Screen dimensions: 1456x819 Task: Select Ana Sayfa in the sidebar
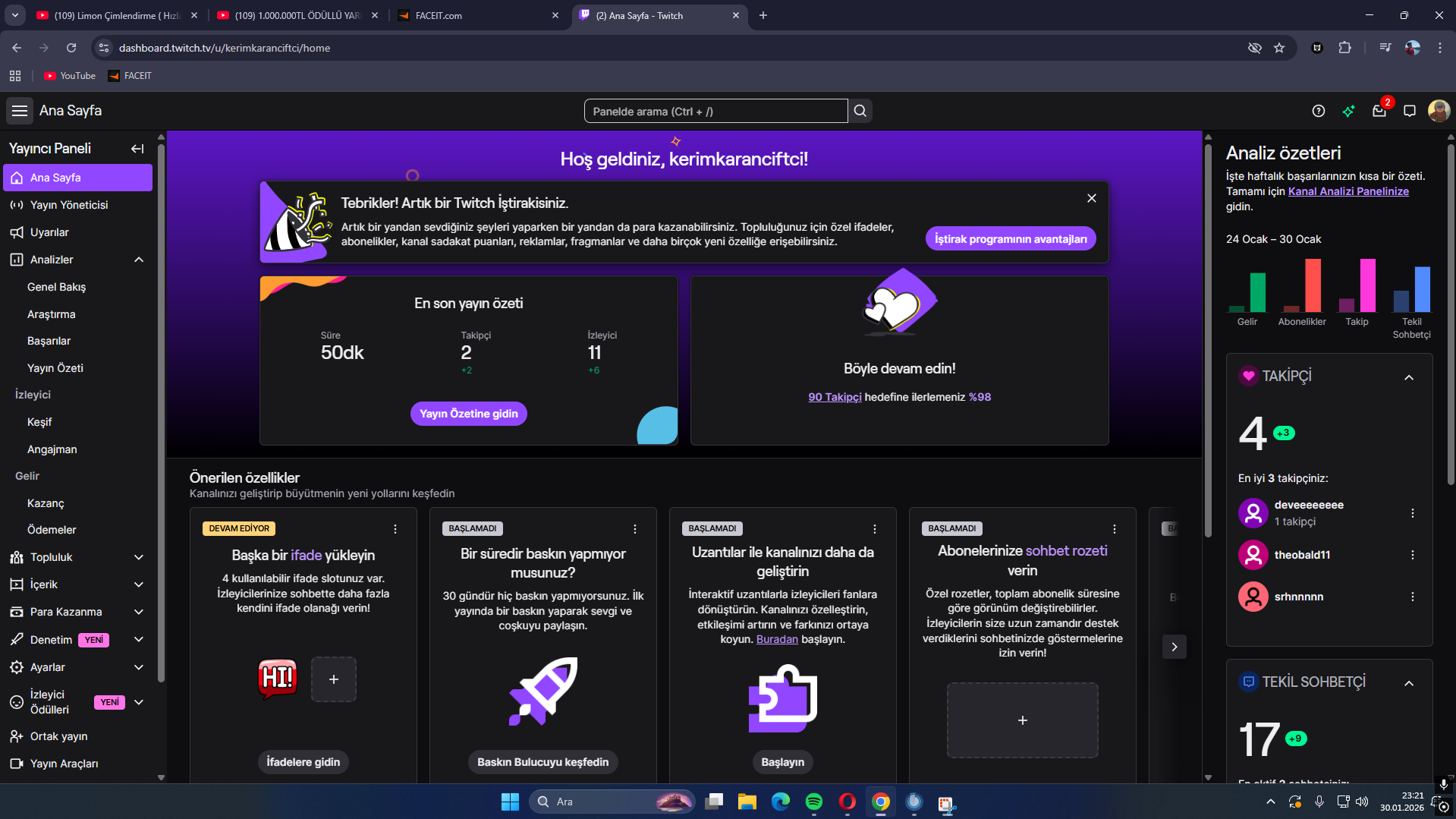pyautogui.click(x=77, y=178)
